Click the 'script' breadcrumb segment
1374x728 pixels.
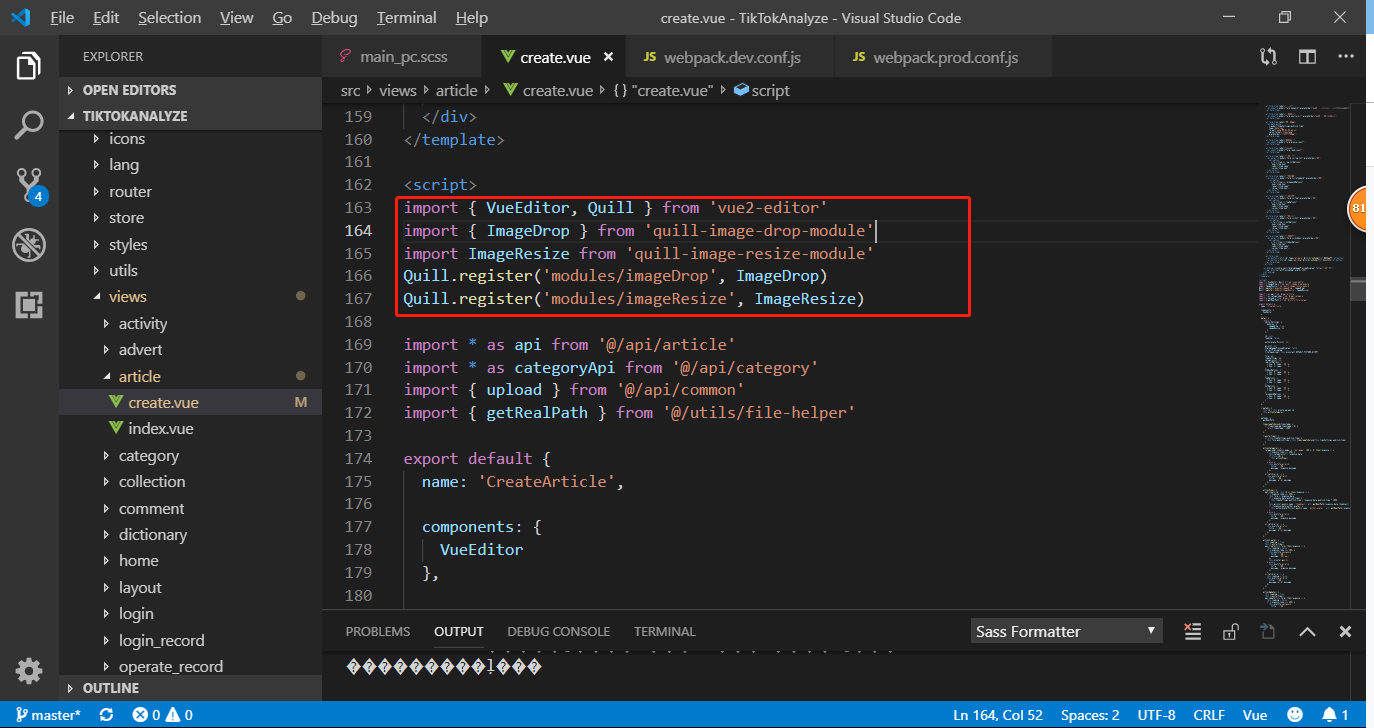coord(761,90)
